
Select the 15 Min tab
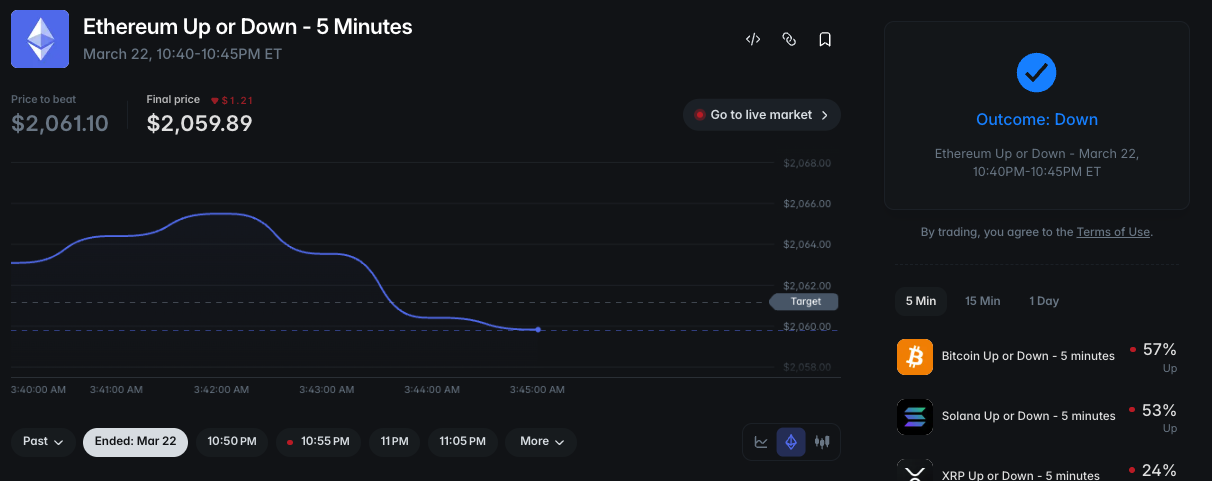coord(982,301)
